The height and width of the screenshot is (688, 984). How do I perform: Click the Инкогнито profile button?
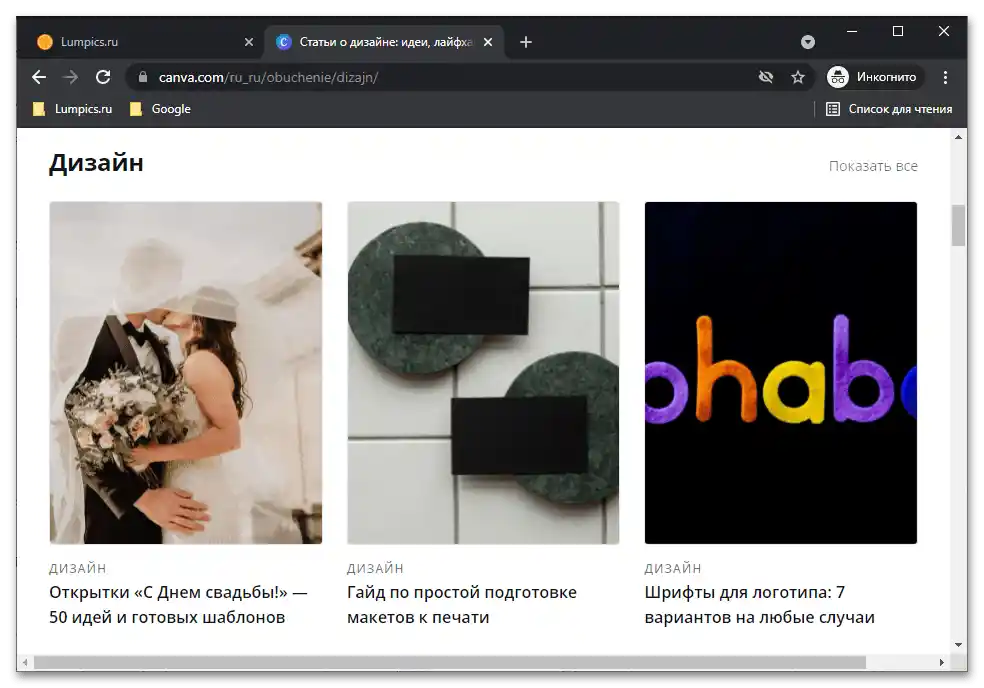click(x=874, y=77)
